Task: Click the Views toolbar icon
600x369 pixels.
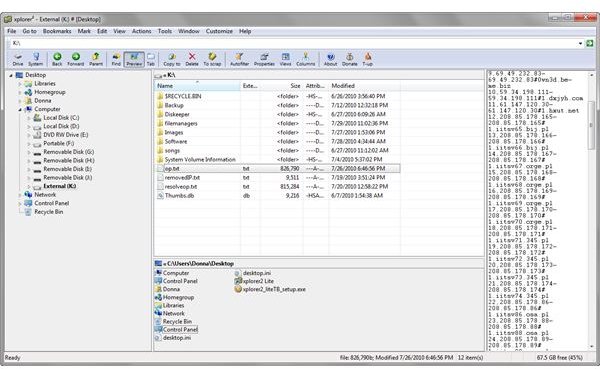Action: (285, 60)
